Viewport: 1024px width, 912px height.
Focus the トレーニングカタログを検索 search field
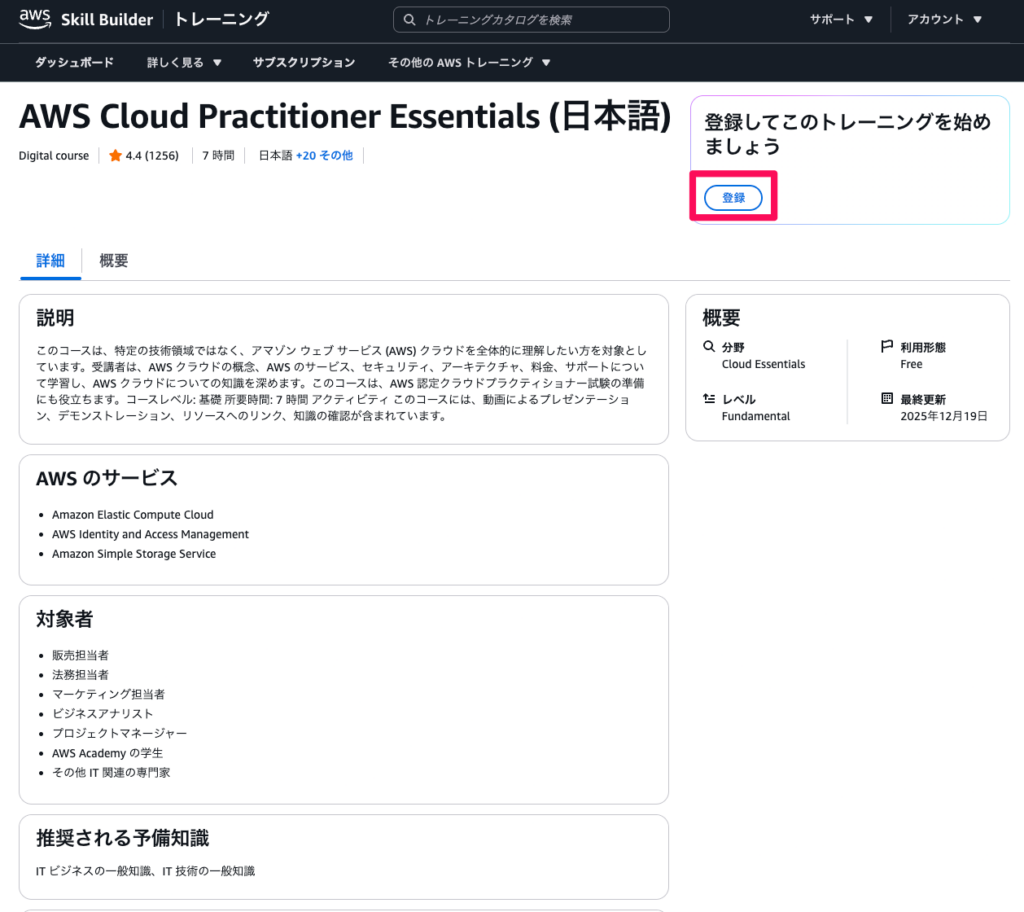[540, 20]
